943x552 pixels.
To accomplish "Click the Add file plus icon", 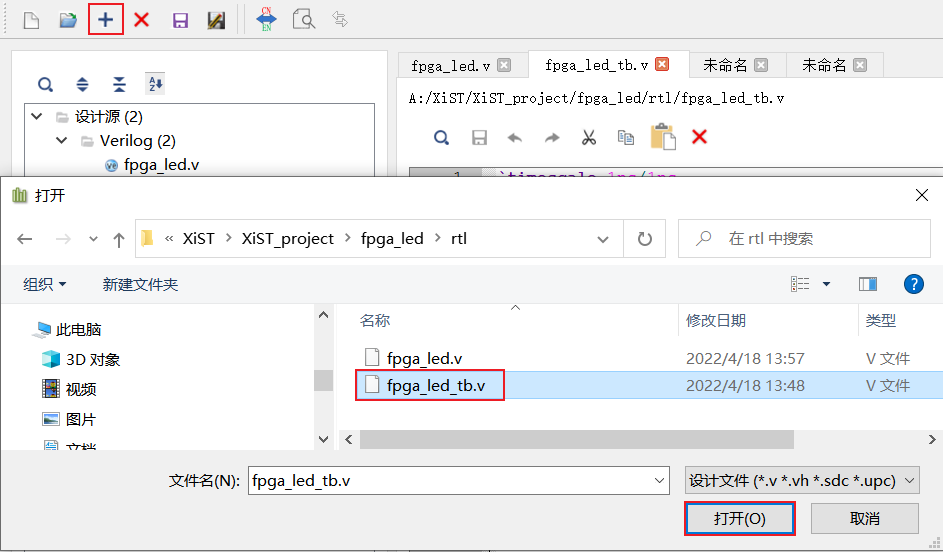I will click(x=106, y=19).
